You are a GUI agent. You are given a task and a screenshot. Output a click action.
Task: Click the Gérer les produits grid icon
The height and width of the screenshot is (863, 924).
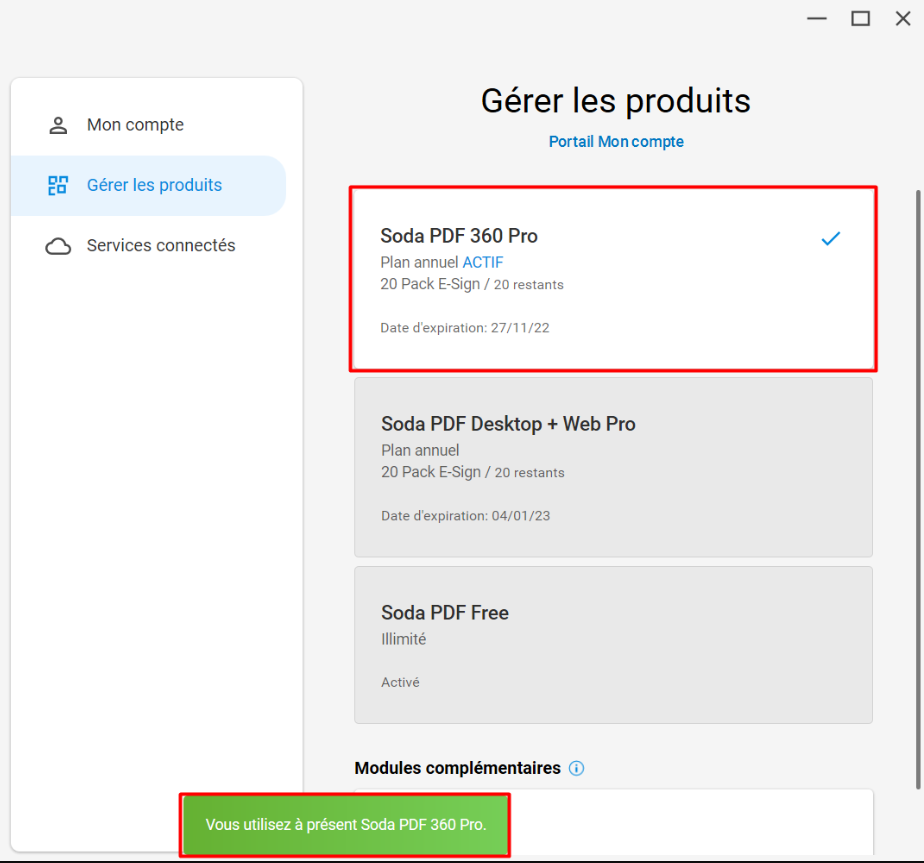pos(58,185)
